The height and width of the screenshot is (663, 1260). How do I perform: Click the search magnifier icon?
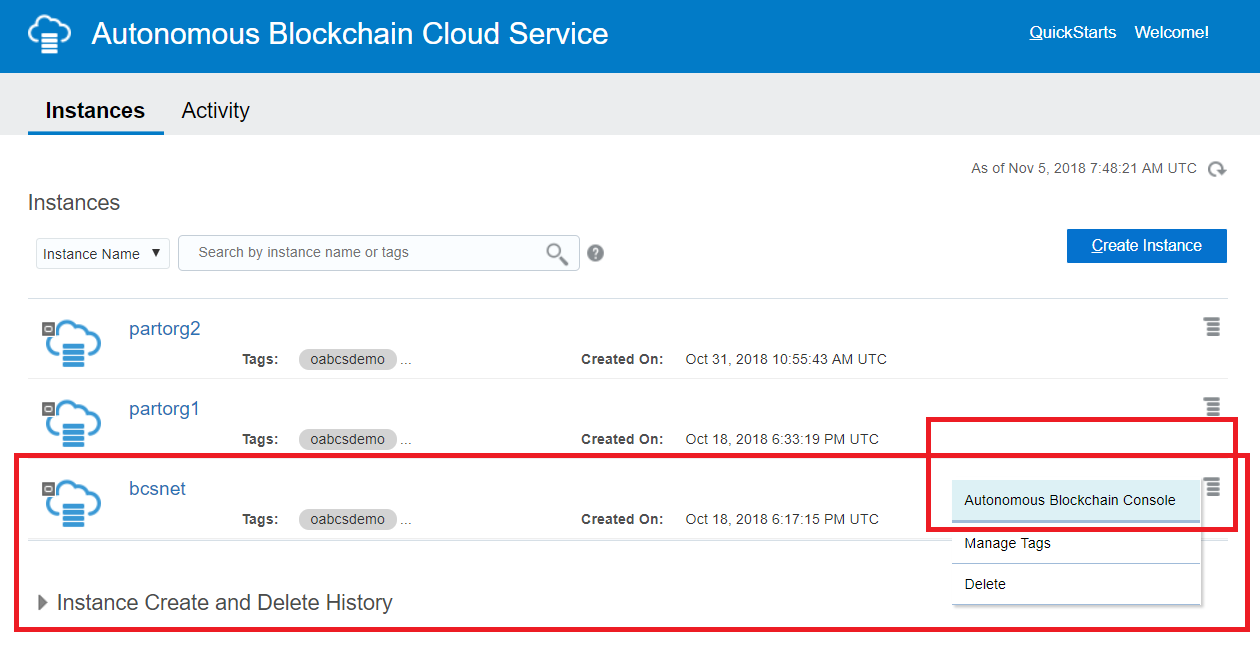[x=557, y=253]
